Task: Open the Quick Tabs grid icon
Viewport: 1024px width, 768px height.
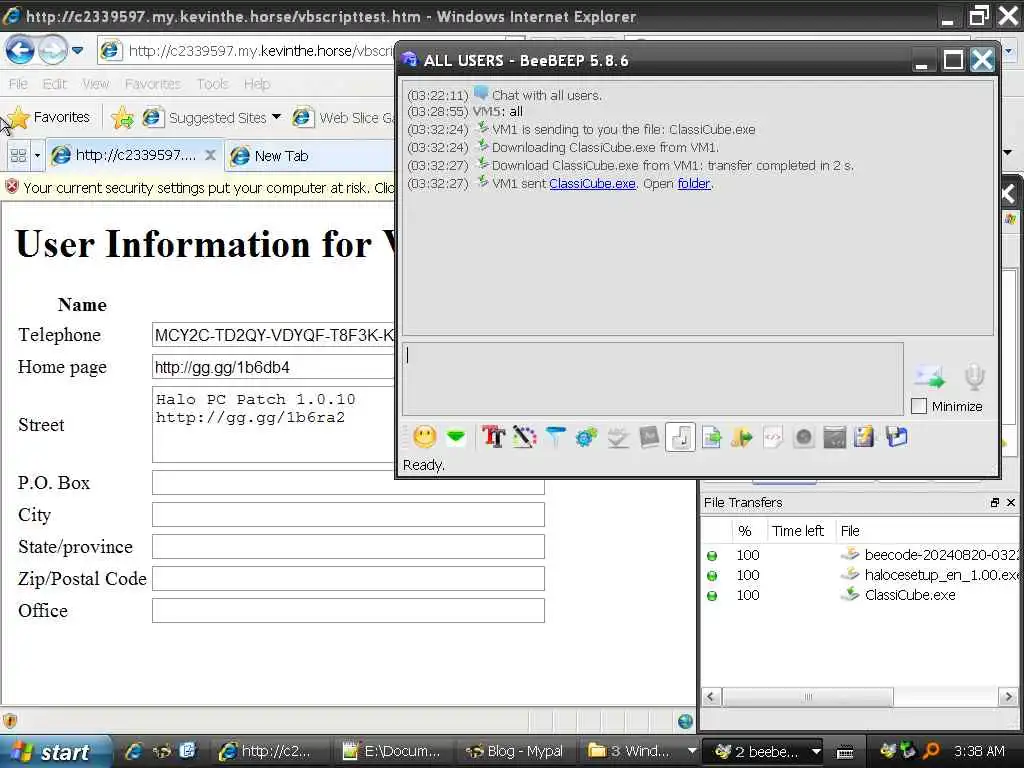Action: coord(18,155)
